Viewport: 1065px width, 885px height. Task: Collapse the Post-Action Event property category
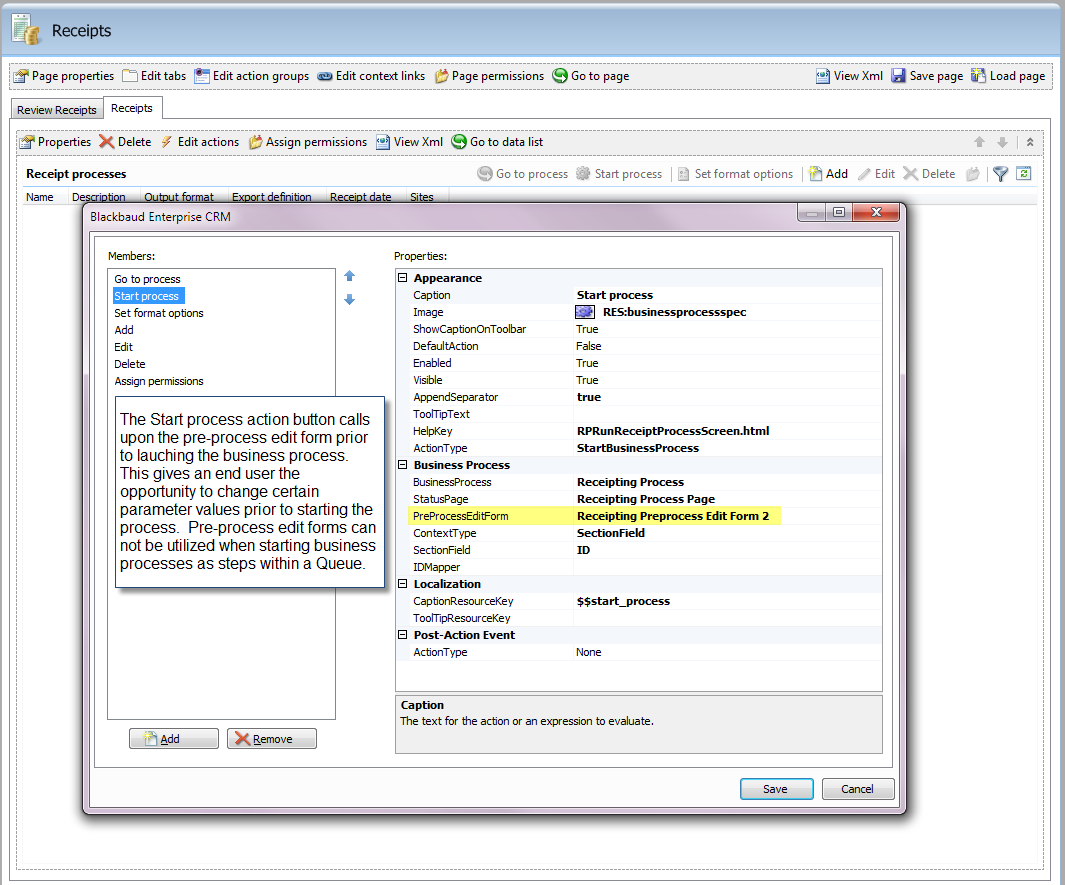403,634
